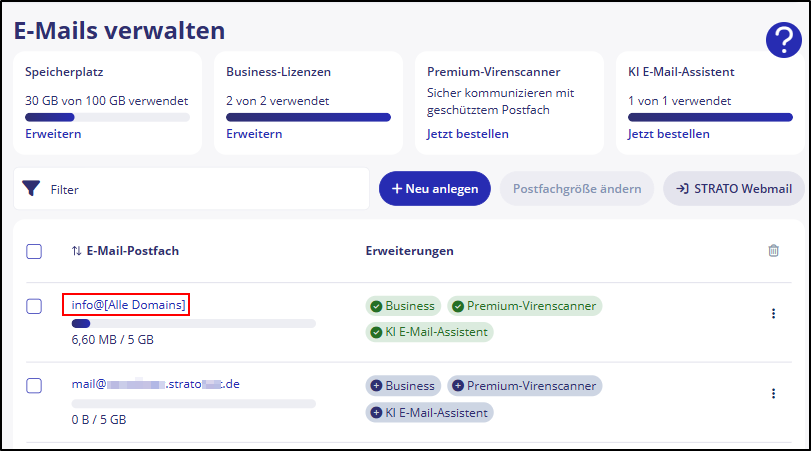The image size is (811, 451).
Task: Add KI E-Mail-Assistent to mail@ mailbox
Action: 429,413
